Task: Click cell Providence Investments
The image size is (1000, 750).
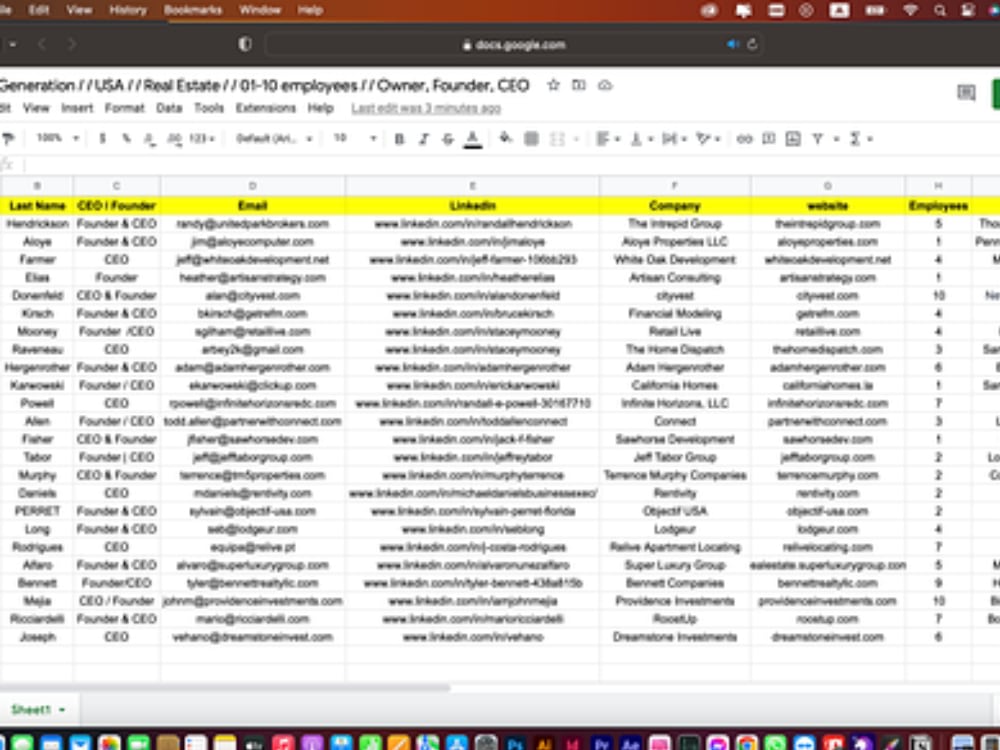Action: point(675,601)
